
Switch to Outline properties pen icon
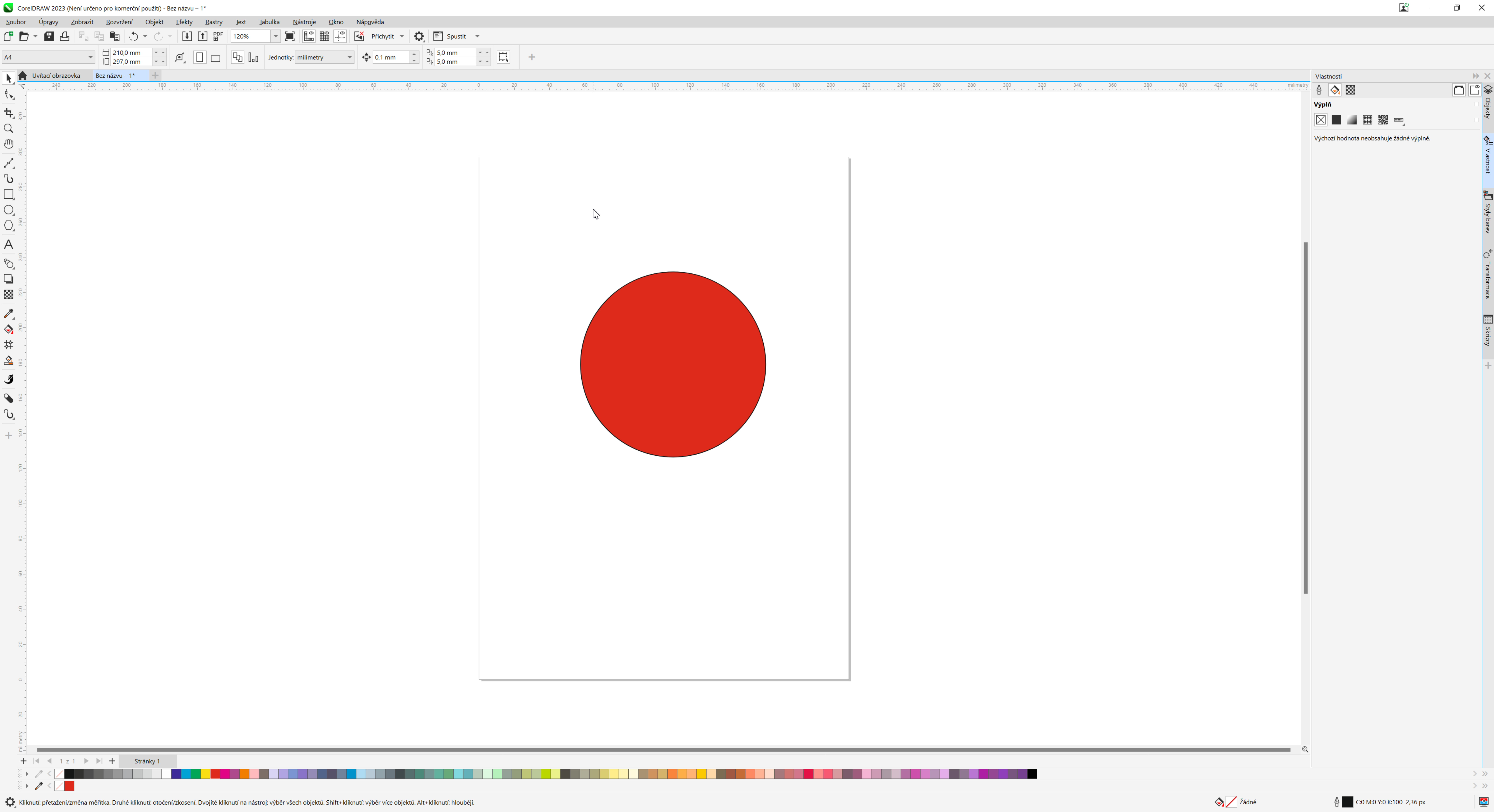pyautogui.click(x=1319, y=90)
